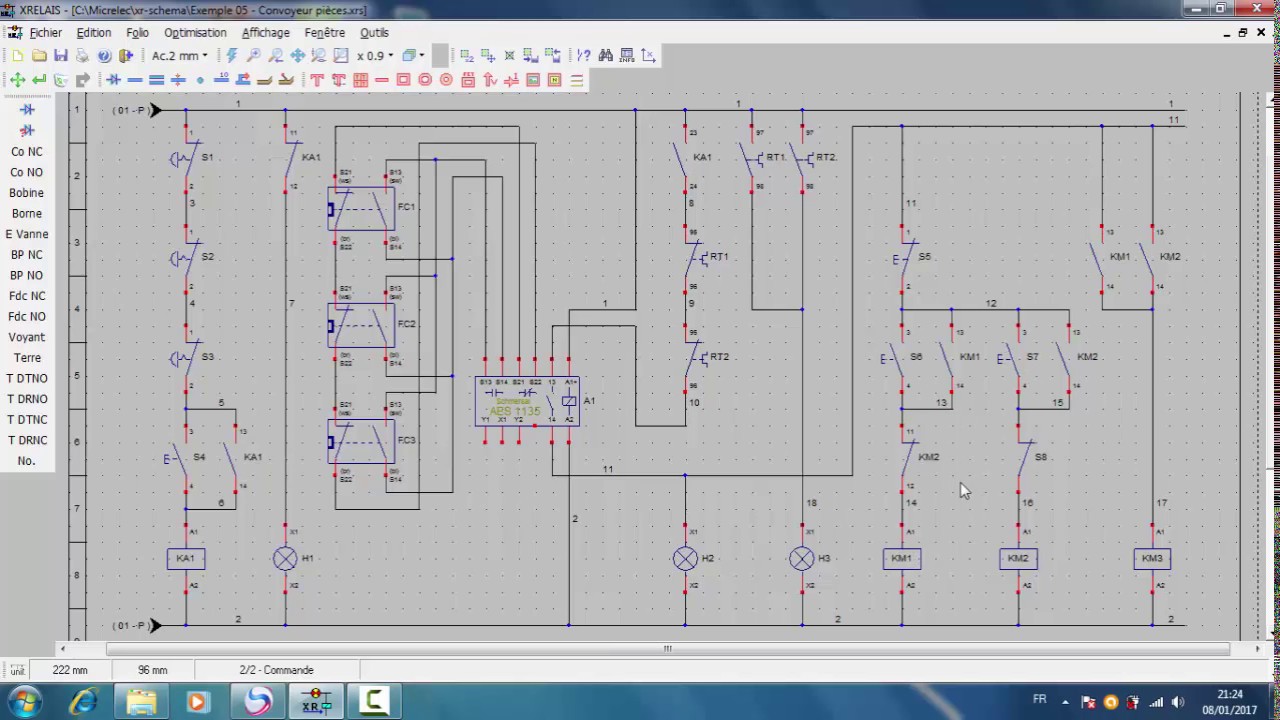The image size is (1280, 720).
Task: Insert image with picture frame icon
Action: tap(533, 80)
